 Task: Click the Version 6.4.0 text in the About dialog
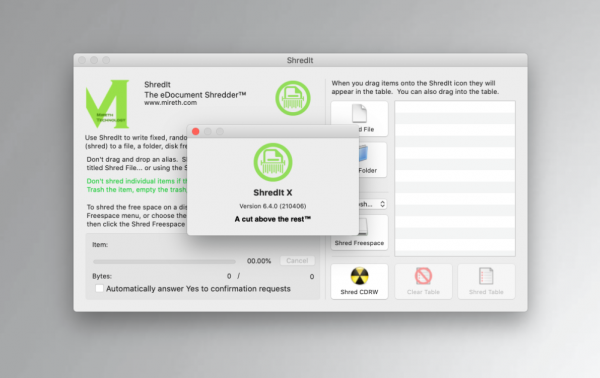coord(273,206)
